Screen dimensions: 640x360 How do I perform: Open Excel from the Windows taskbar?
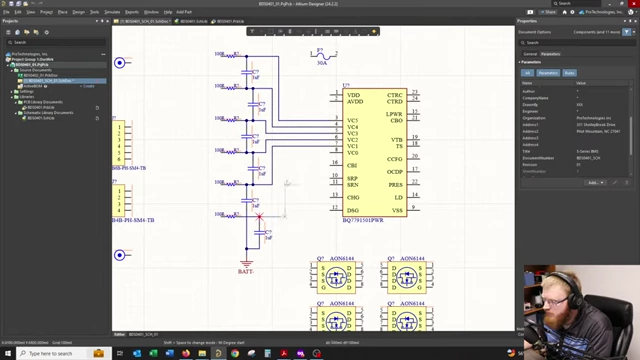click(x=153, y=353)
